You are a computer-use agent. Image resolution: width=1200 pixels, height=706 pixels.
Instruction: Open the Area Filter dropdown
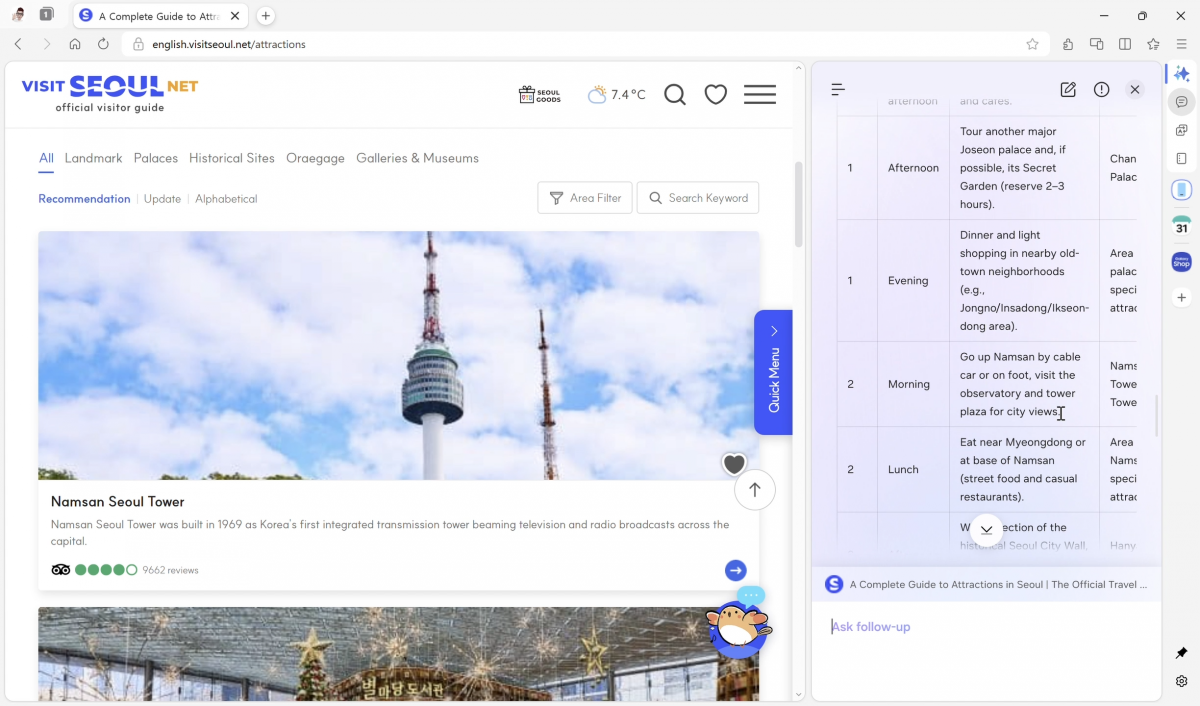pyautogui.click(x=585, y=198)
